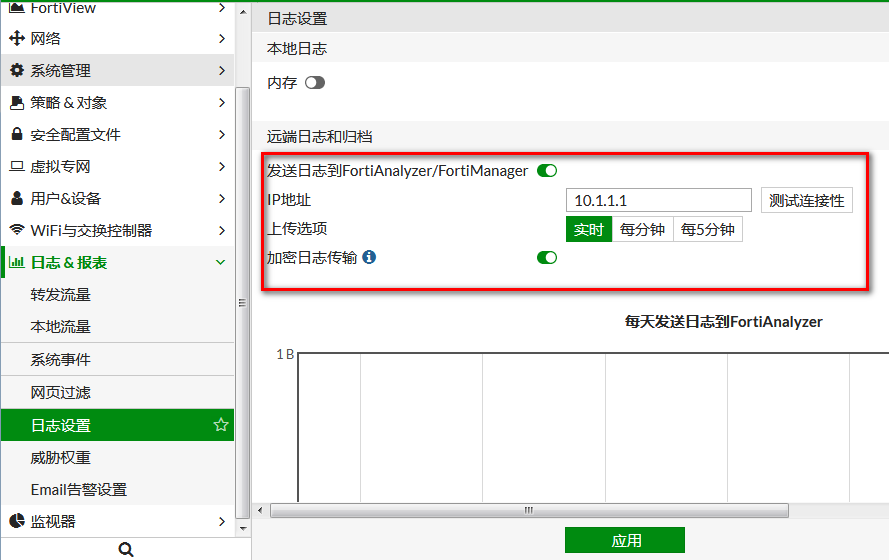The height and width of the screenshot is (560, 889).
Task: Expand the FortiView menu chevron
Action: point(222,7)
